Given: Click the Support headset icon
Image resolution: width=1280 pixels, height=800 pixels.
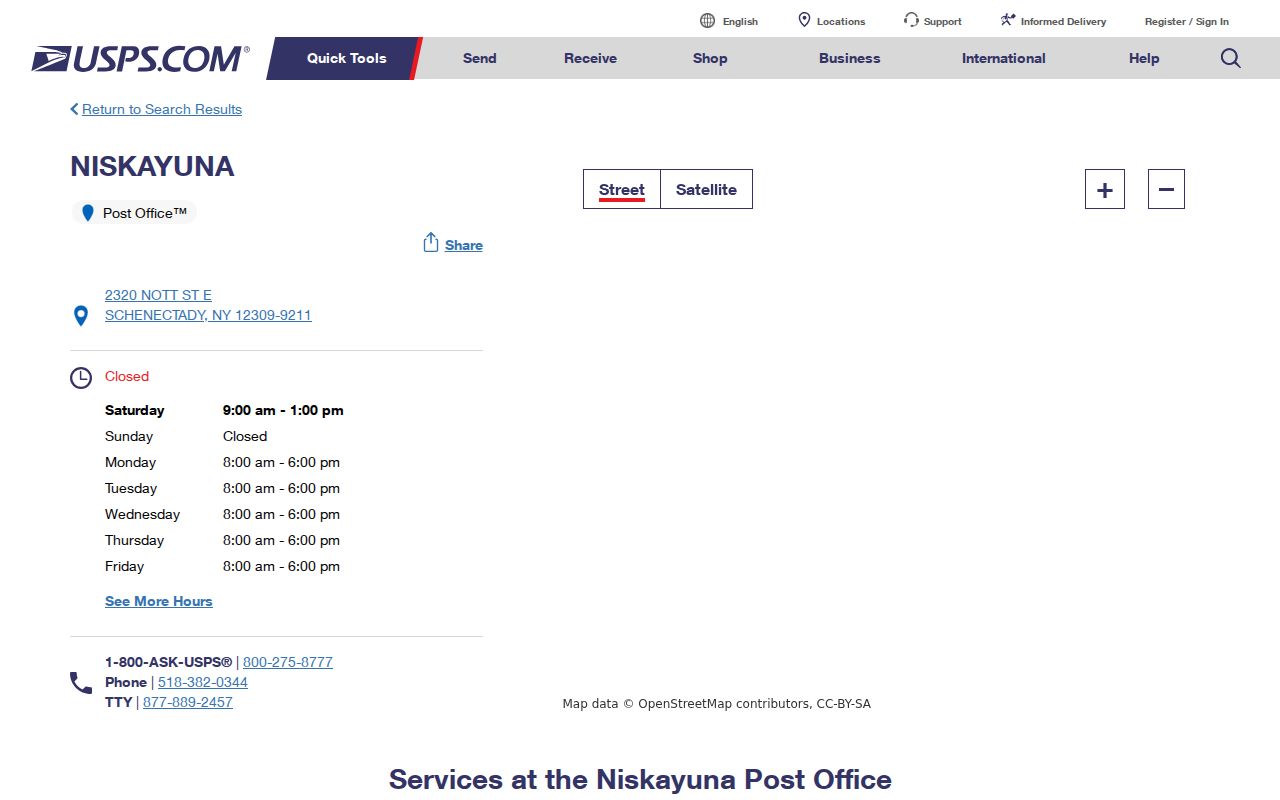Looking at the screenshot, I should [911, 20].
